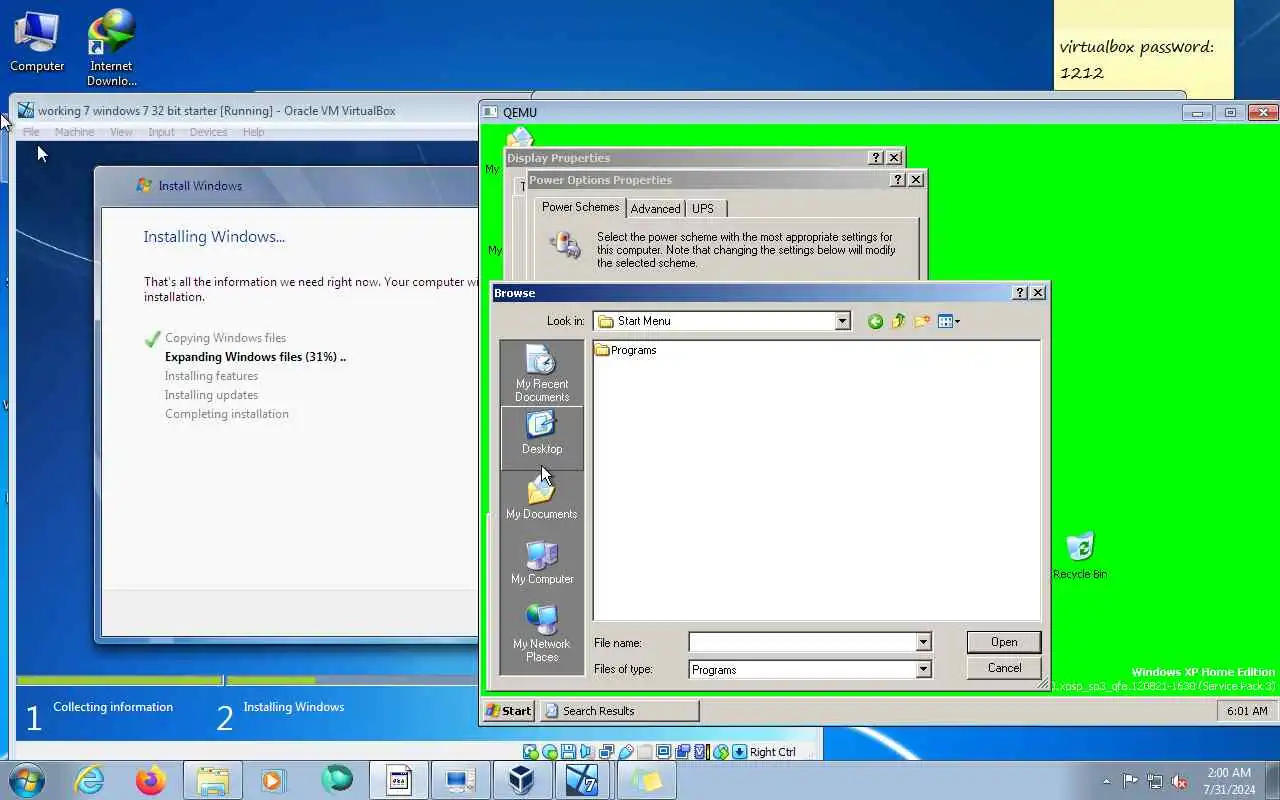Open the View Menu dropdown in Browse

coord(949,321)
